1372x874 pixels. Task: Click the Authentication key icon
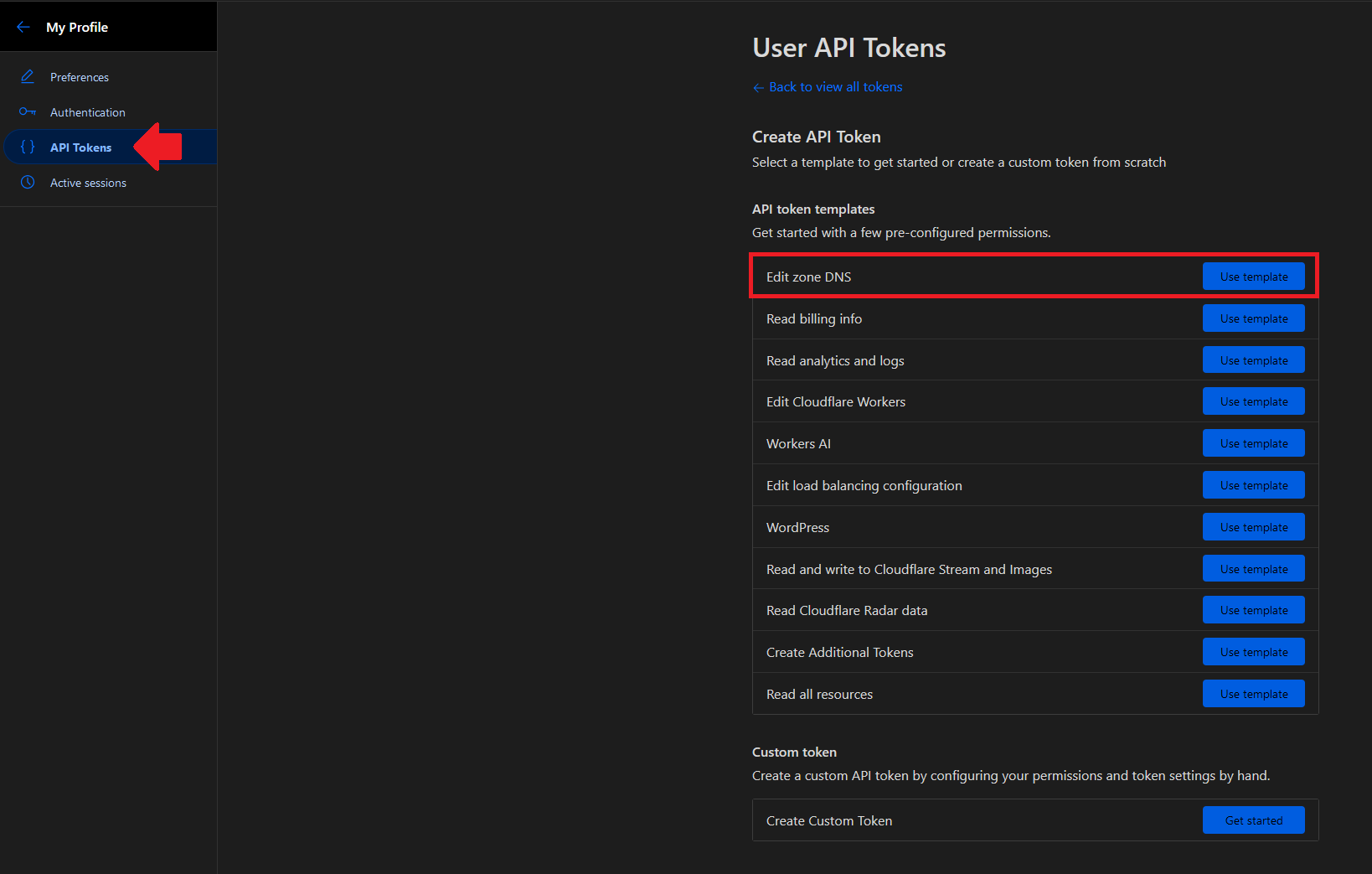tap(28, 112)
